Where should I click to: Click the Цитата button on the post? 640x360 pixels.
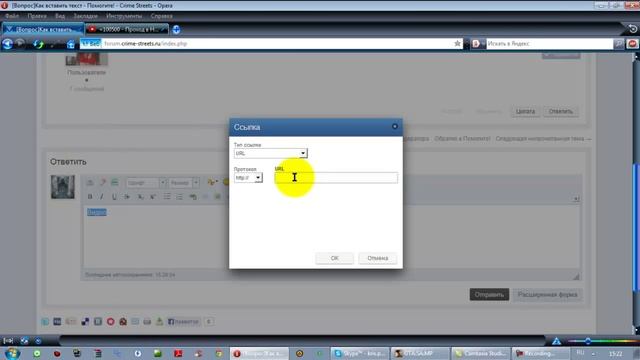point(525,111)
